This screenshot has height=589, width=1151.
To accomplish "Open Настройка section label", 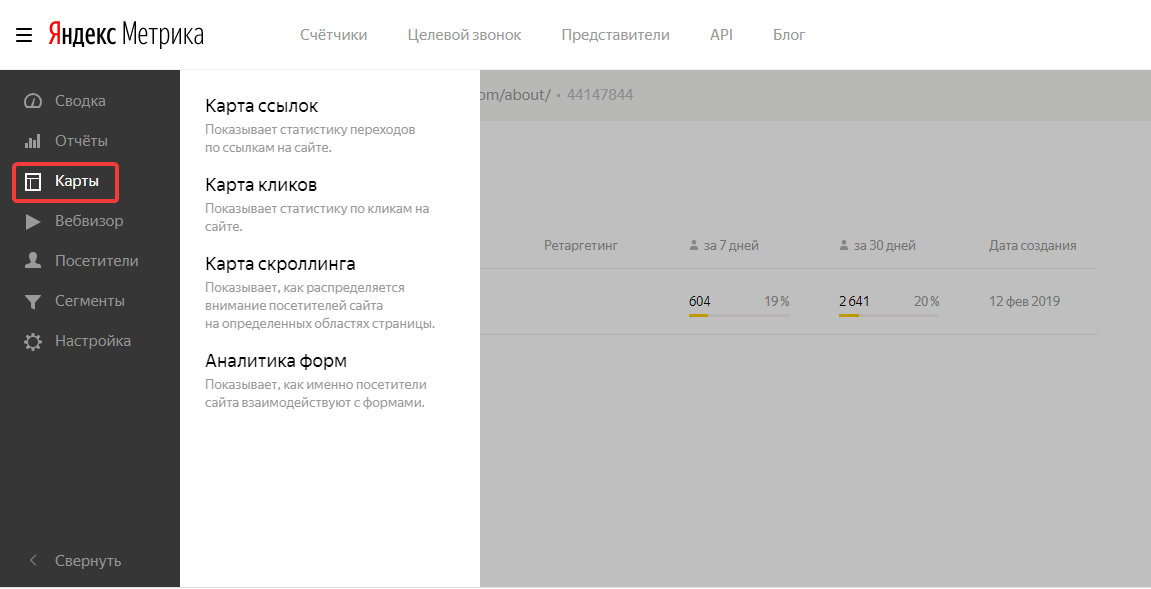I will (92, 341).
